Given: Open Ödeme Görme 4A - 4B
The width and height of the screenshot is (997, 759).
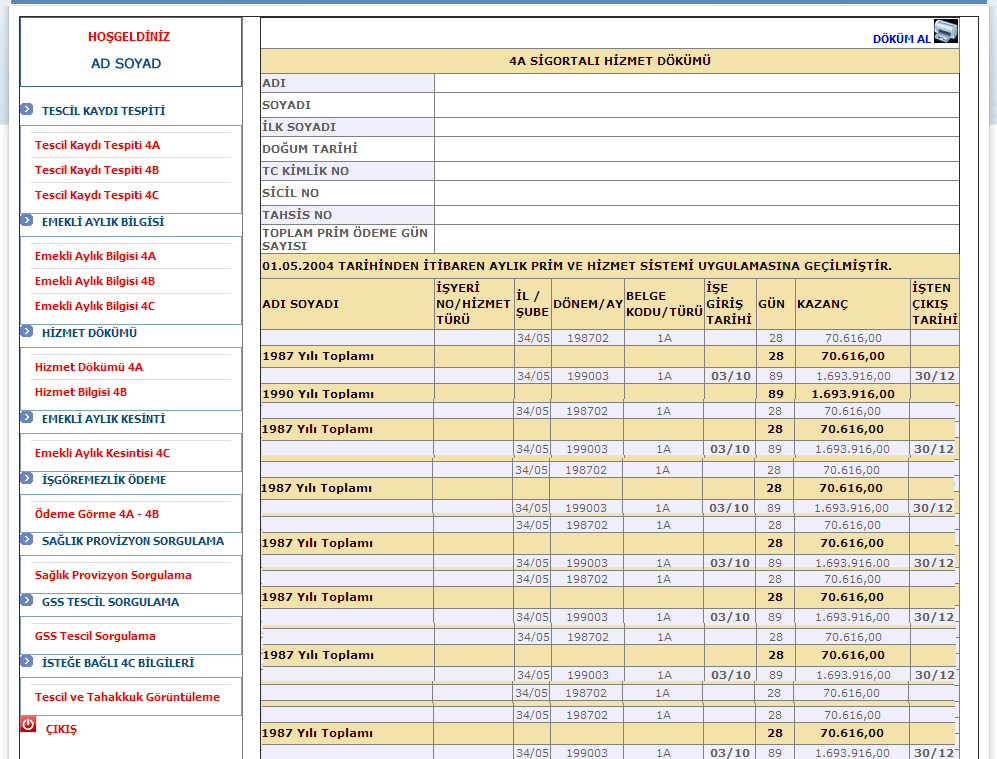Looking at the screenshot, I should point(97,514).
